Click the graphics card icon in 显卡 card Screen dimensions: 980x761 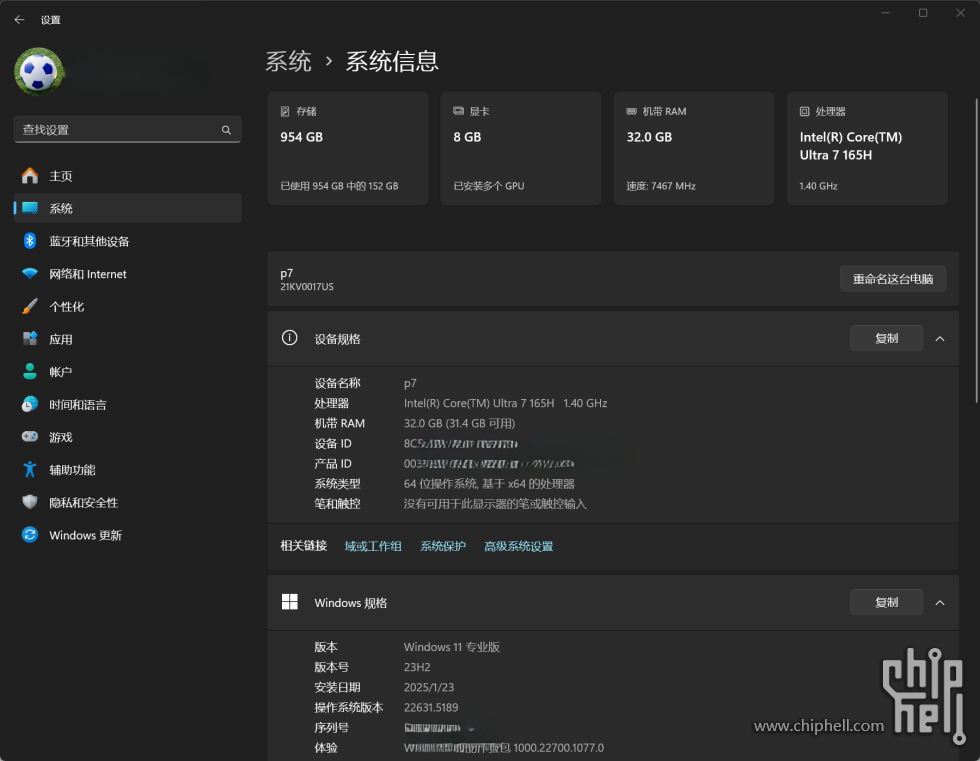[x=458, y=111]
